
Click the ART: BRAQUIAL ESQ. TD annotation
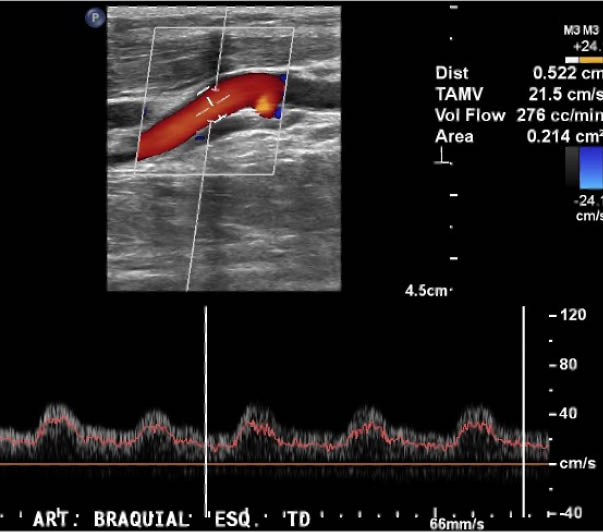(171, 519)
